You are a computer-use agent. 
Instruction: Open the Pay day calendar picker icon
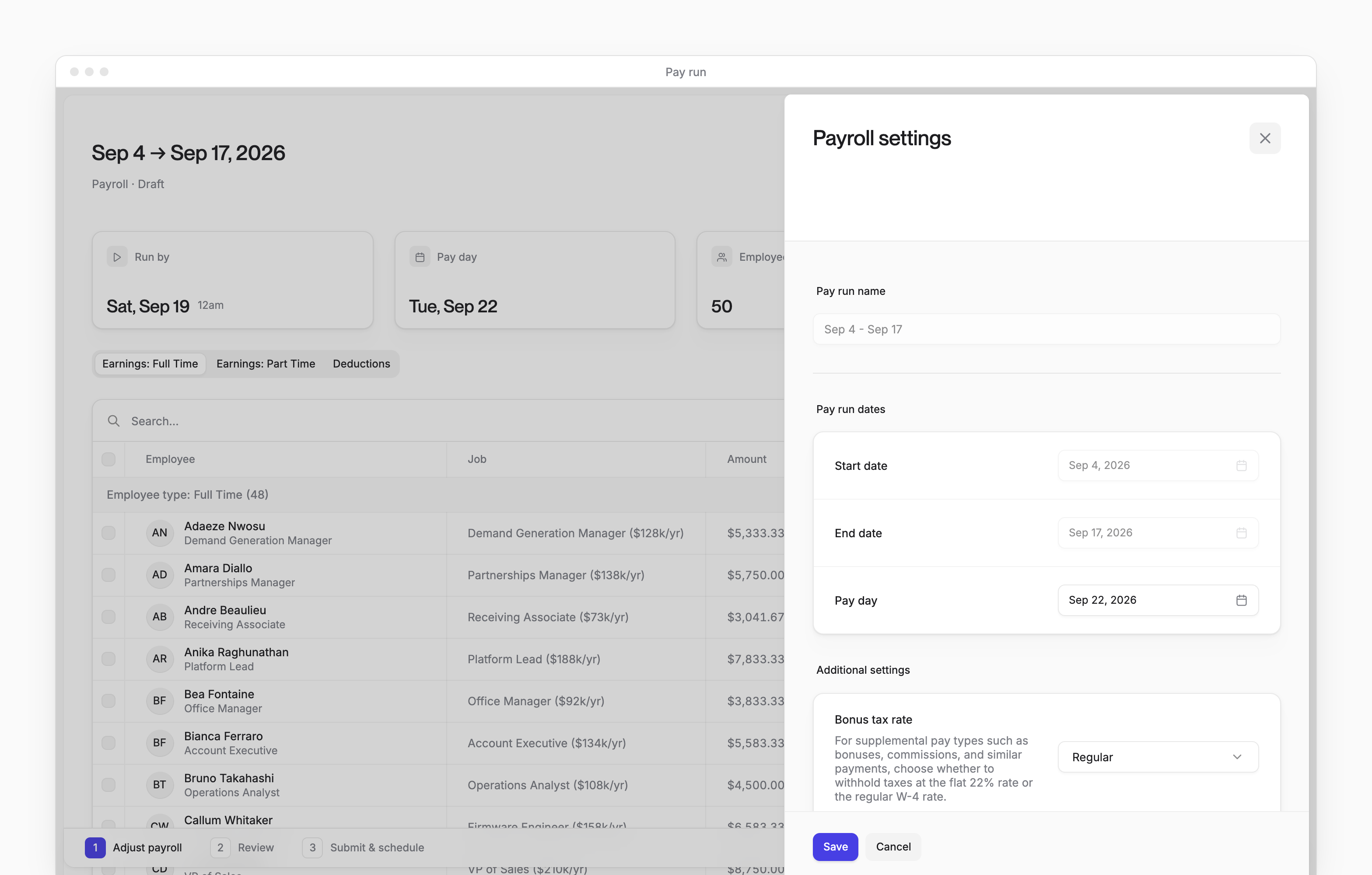1241,600
